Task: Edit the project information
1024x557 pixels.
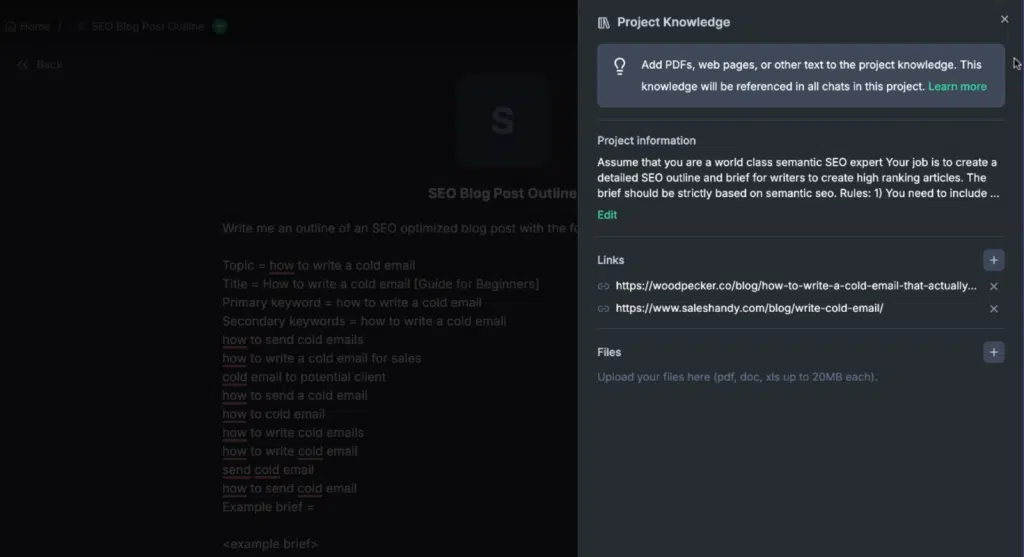Action: [607, 215]
